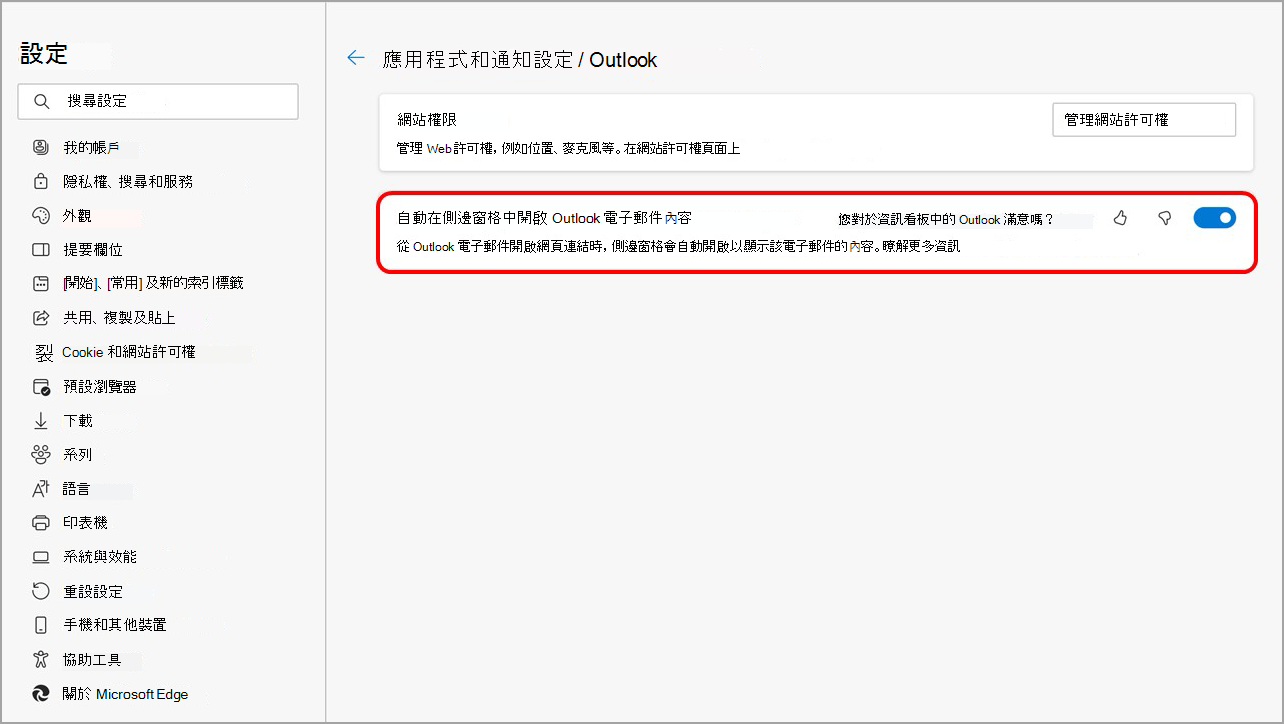
Task: Toggle off auto-open Outlook email in sidebar
Action: tap(1215, 218)
